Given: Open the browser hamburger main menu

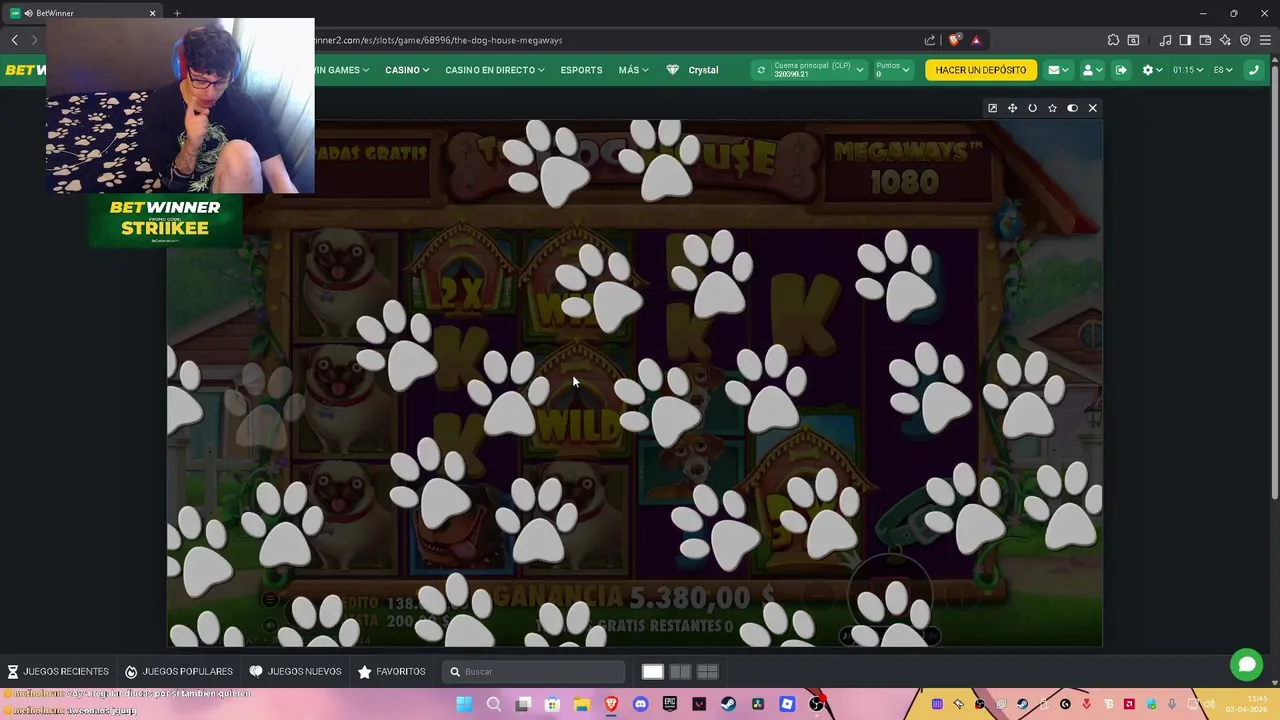Looking at the screenshot, I should [1265, 40].
